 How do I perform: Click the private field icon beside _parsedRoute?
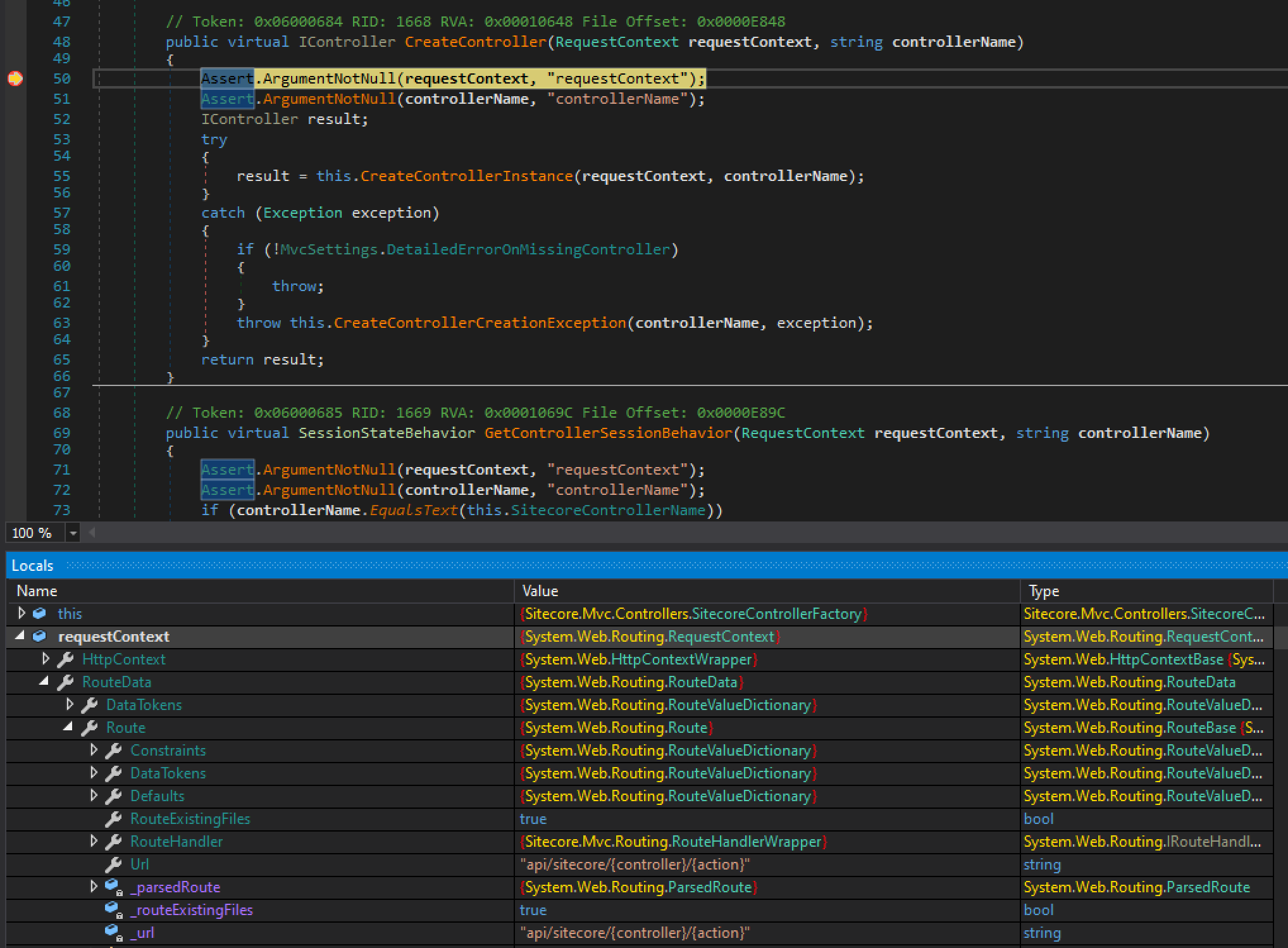111,887
